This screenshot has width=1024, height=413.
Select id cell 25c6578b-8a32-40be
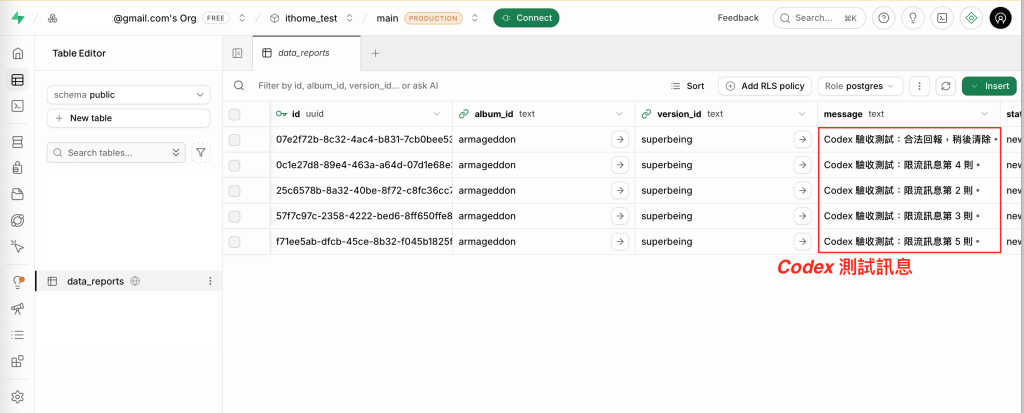click(361, 191)
